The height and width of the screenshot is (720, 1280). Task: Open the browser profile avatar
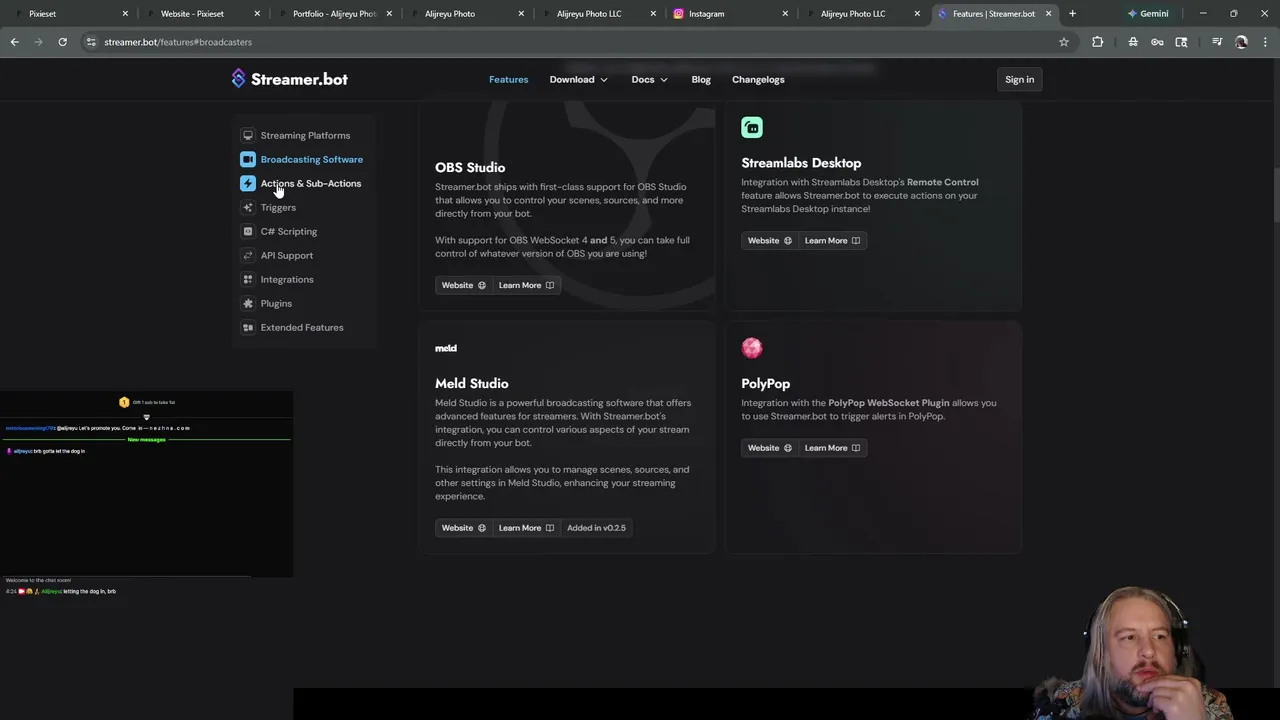(x=1241, y=42)
